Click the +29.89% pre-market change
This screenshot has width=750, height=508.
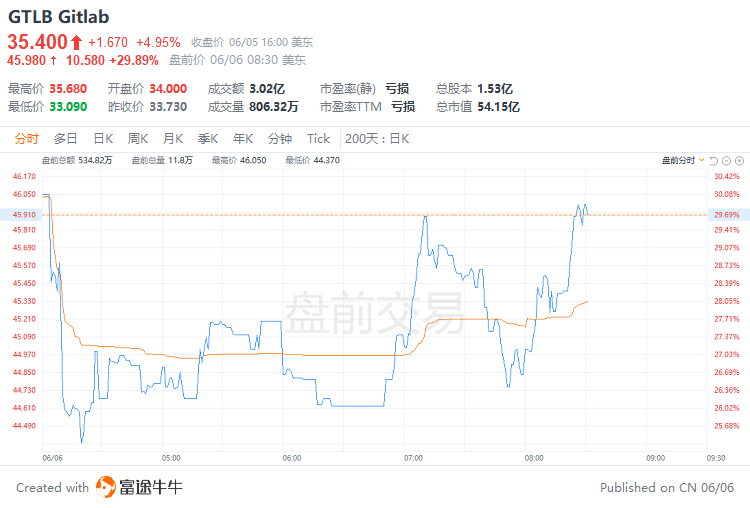point(134,60)
